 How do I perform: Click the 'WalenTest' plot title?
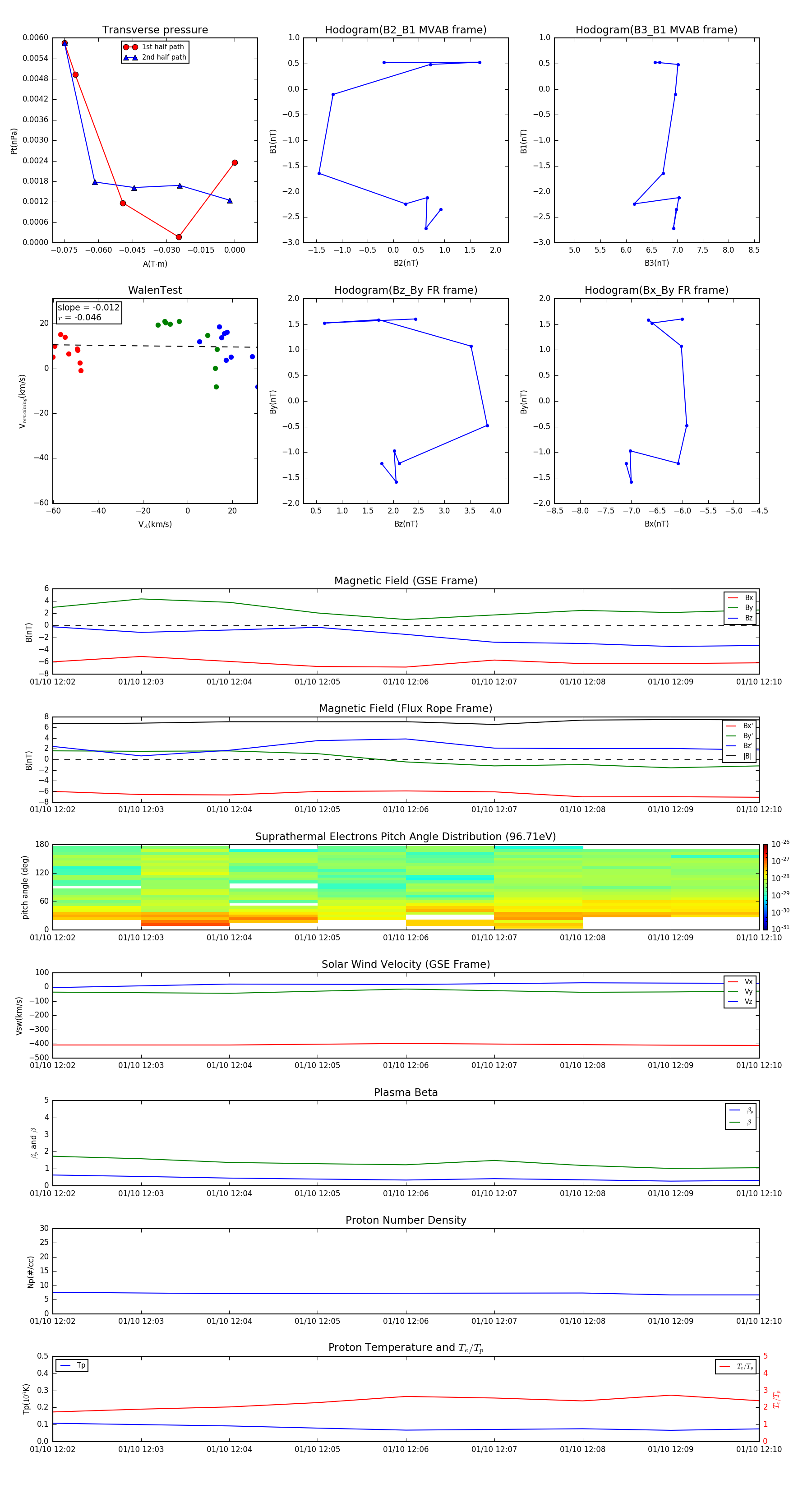155,290
